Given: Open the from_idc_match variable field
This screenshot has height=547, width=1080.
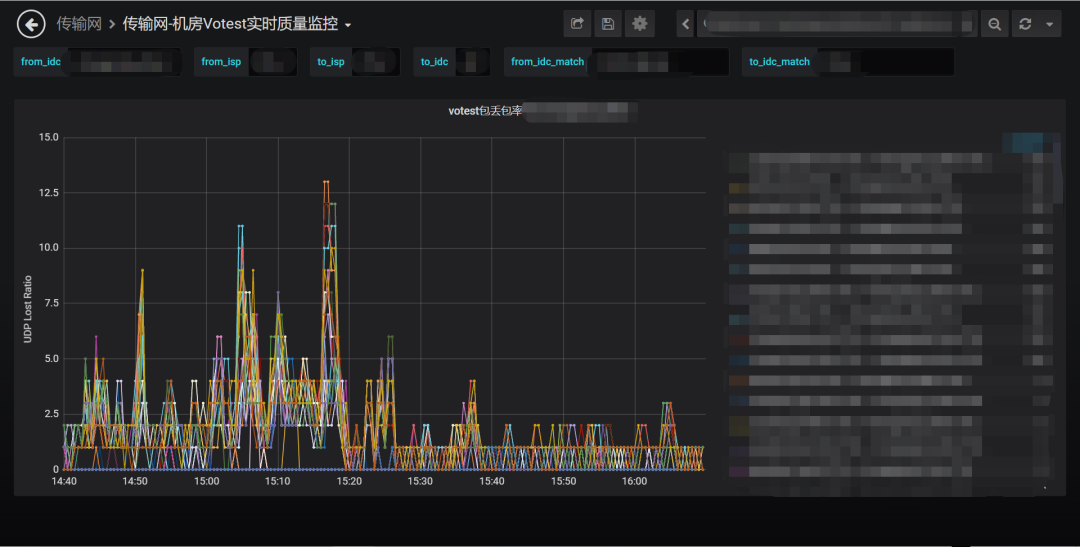Looking at the screenshot, I should pos(658,62).
